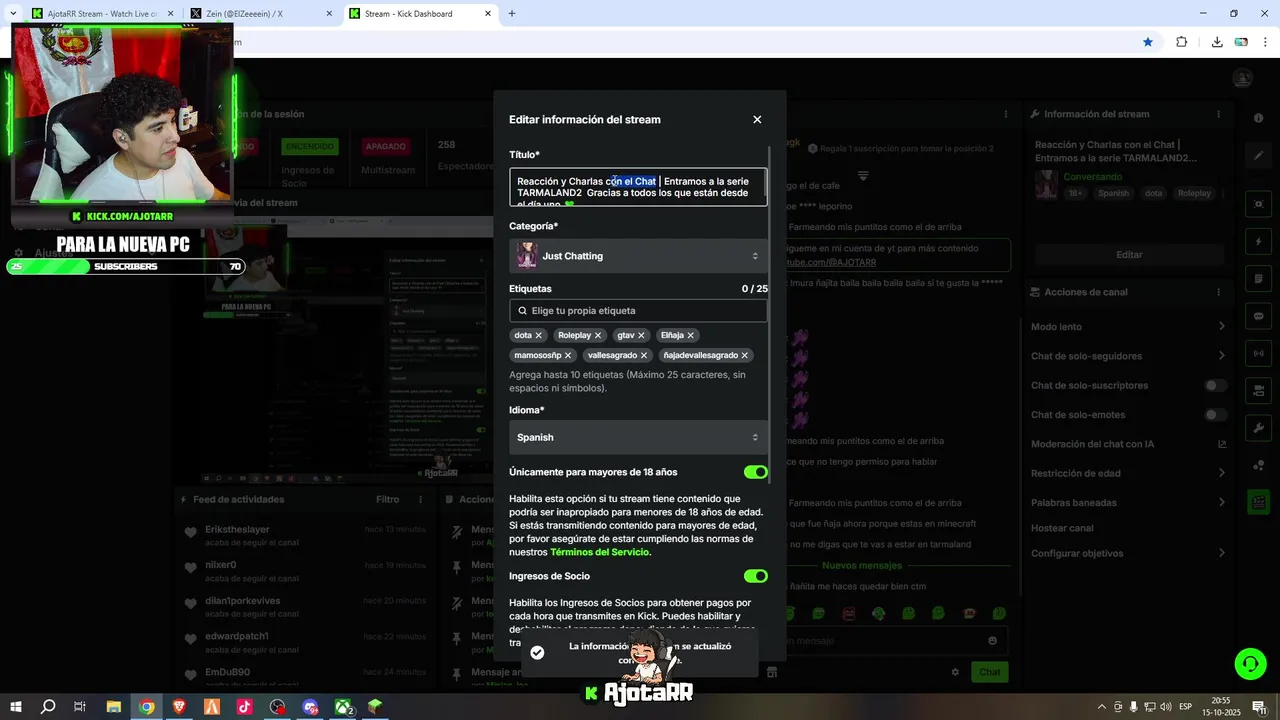
Task: Open the Términos del Servicio link
Action: (x=599, y=552)
